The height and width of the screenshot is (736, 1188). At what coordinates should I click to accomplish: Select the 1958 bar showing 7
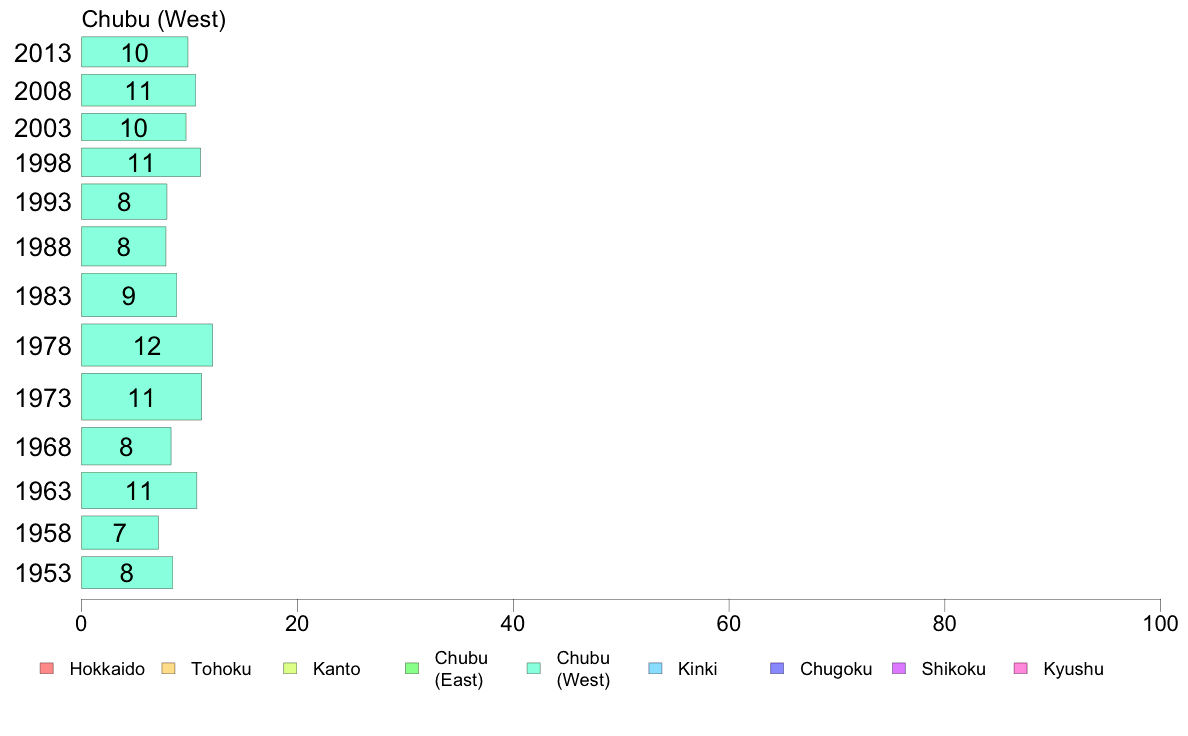tap(120, 533)
